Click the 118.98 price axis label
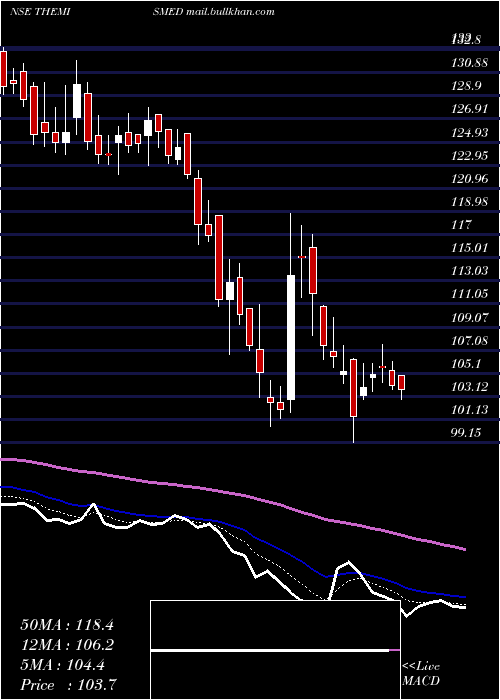 click(x=469, y=202)
